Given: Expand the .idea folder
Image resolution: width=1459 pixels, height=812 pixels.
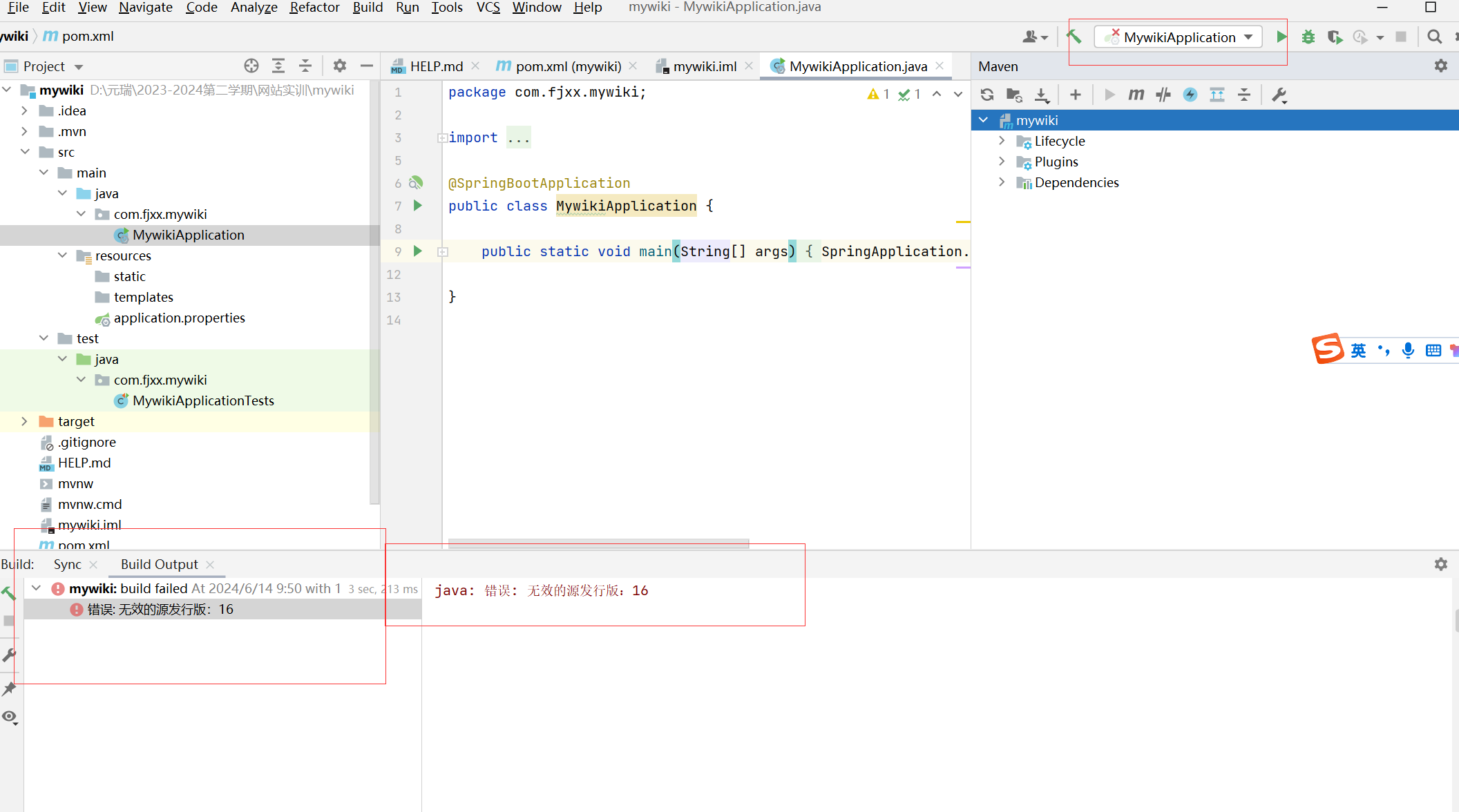Looking at the screenshot, I should [24, 110].
